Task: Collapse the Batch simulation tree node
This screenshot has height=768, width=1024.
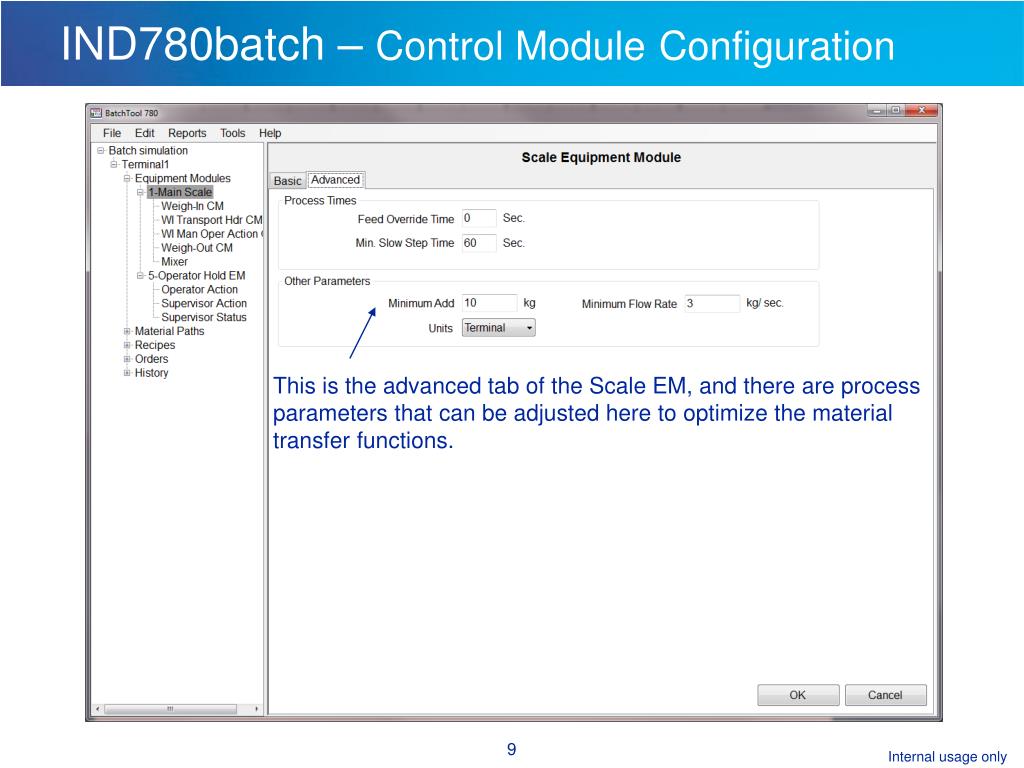Action: pyautogui.click(x=101, y=151)
